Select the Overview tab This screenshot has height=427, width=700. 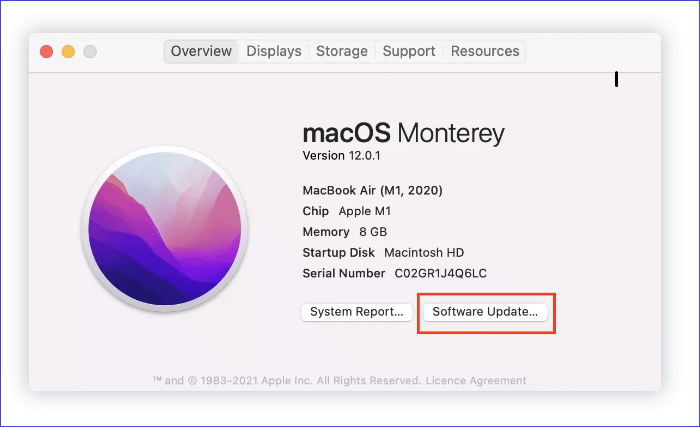click(x=201, y=51)
